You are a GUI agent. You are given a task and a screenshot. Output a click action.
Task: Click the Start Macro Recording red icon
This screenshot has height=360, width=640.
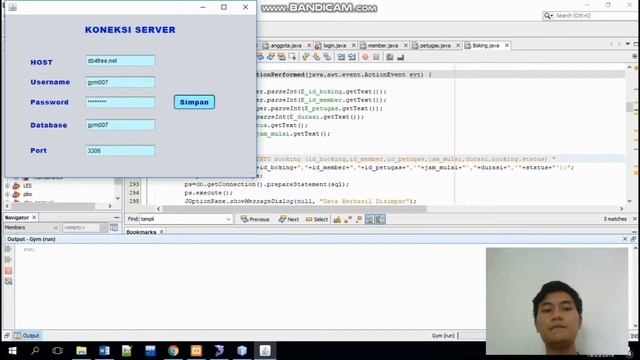point(365,57)
